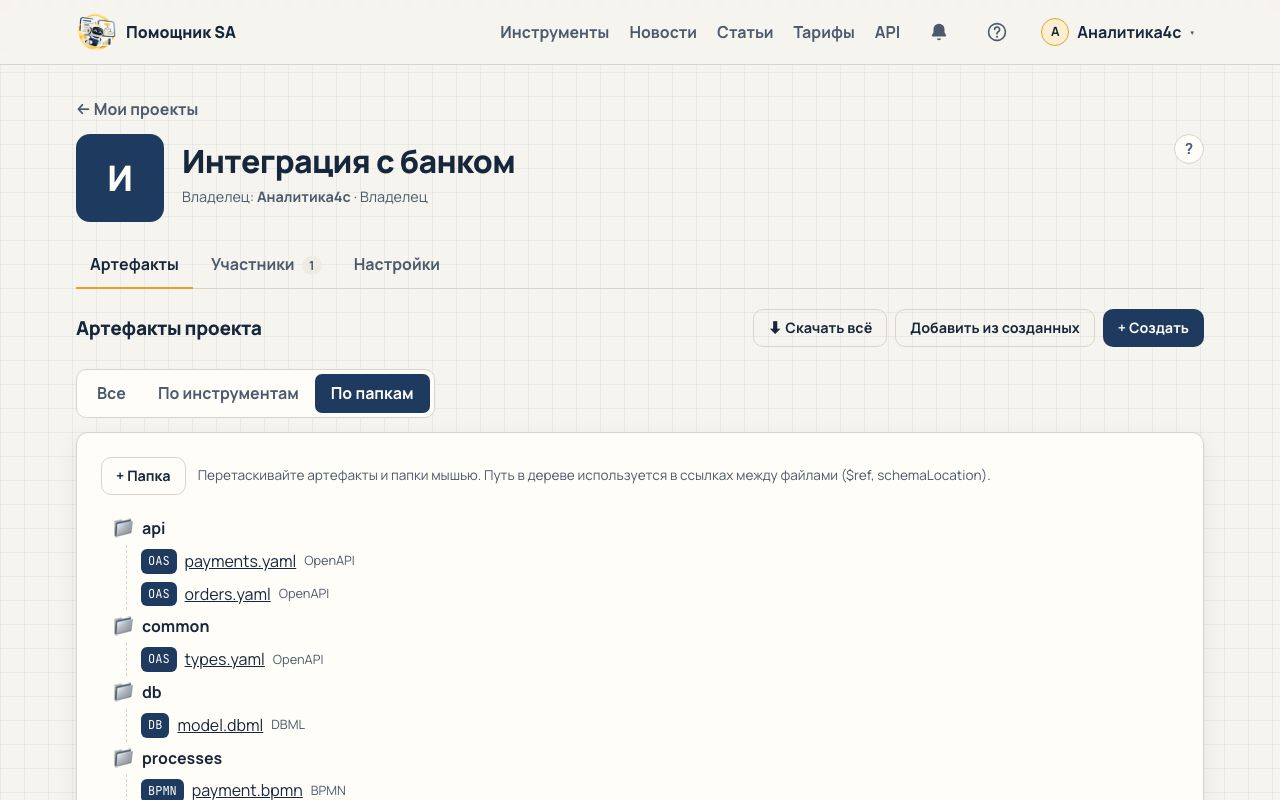This screenshot has width=1280, height=800.
Task: Click the common folder icon
Action: click(x=123, y=626)
